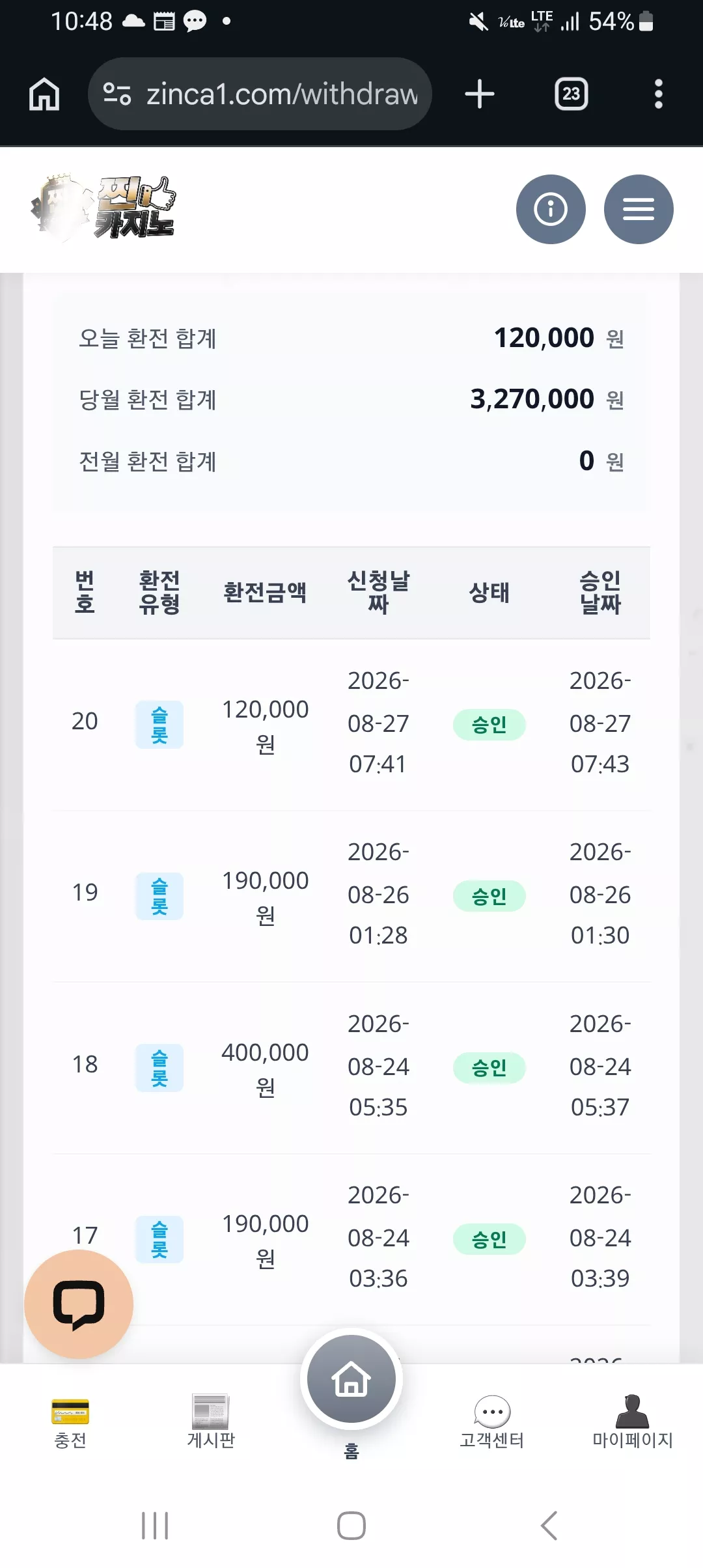Tap the orange chat bubble icon

tap(79, 1304)
